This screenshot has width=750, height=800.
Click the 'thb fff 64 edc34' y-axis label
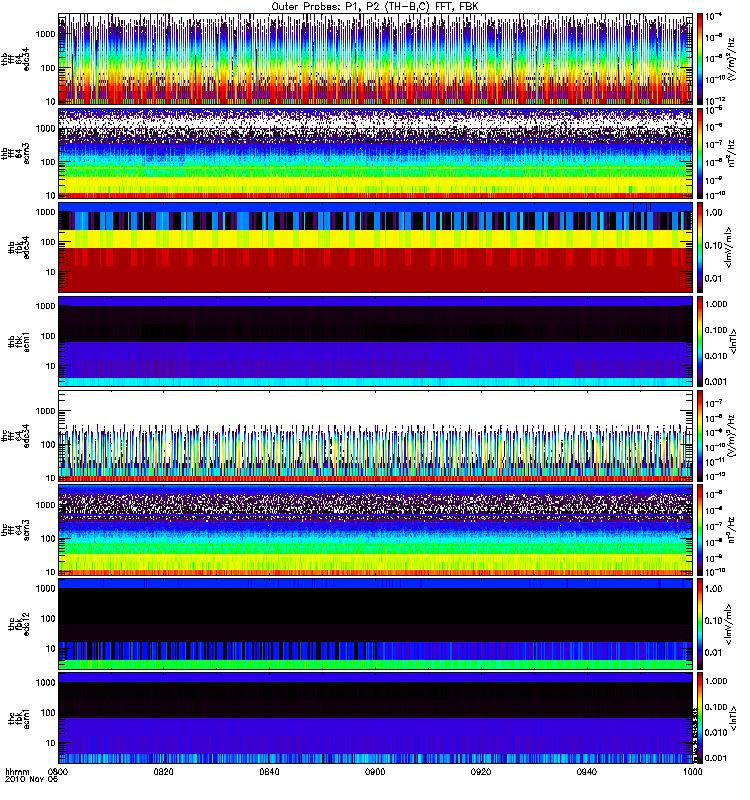[15, 59]
